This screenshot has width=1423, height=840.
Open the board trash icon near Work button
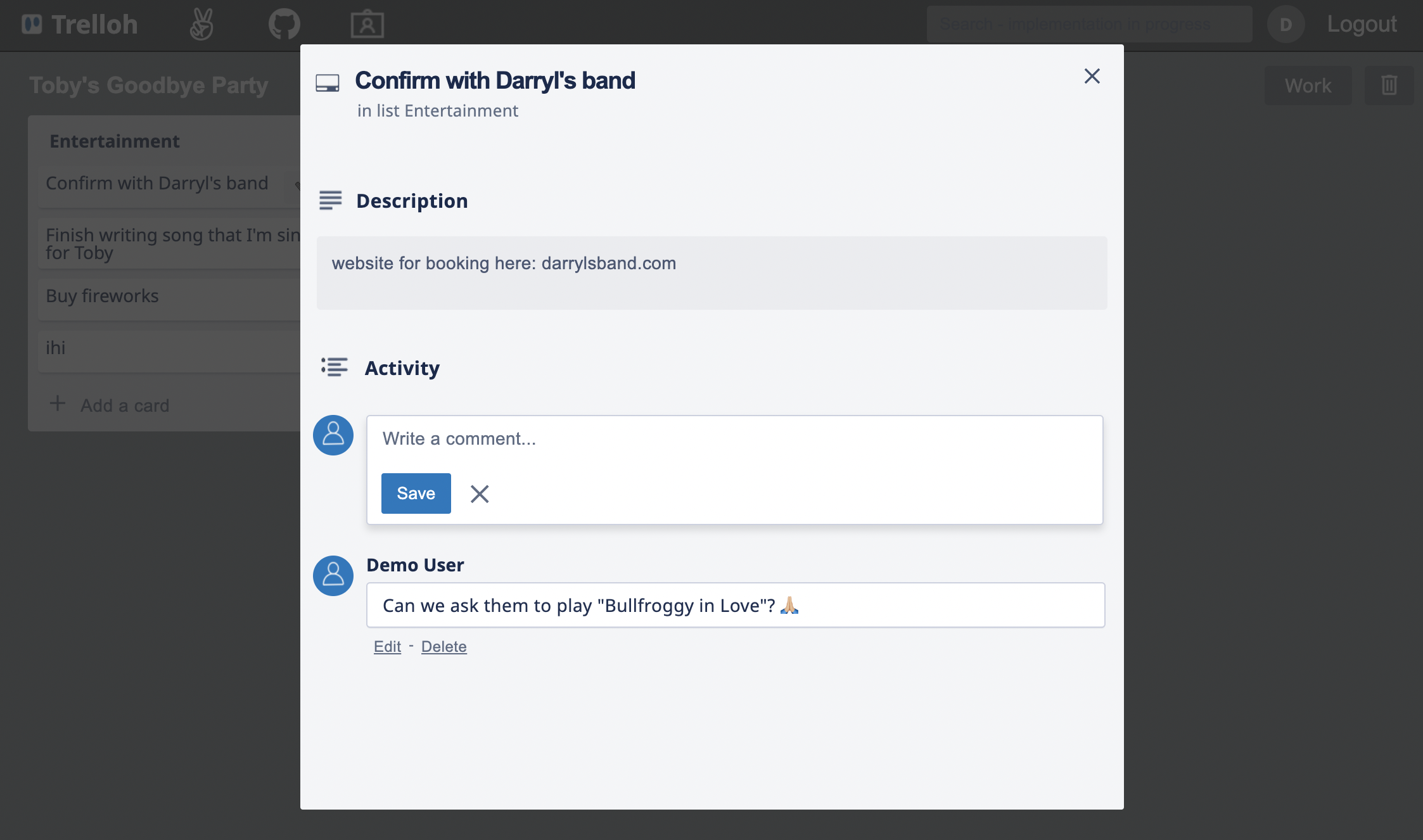tap(1389, 85)
